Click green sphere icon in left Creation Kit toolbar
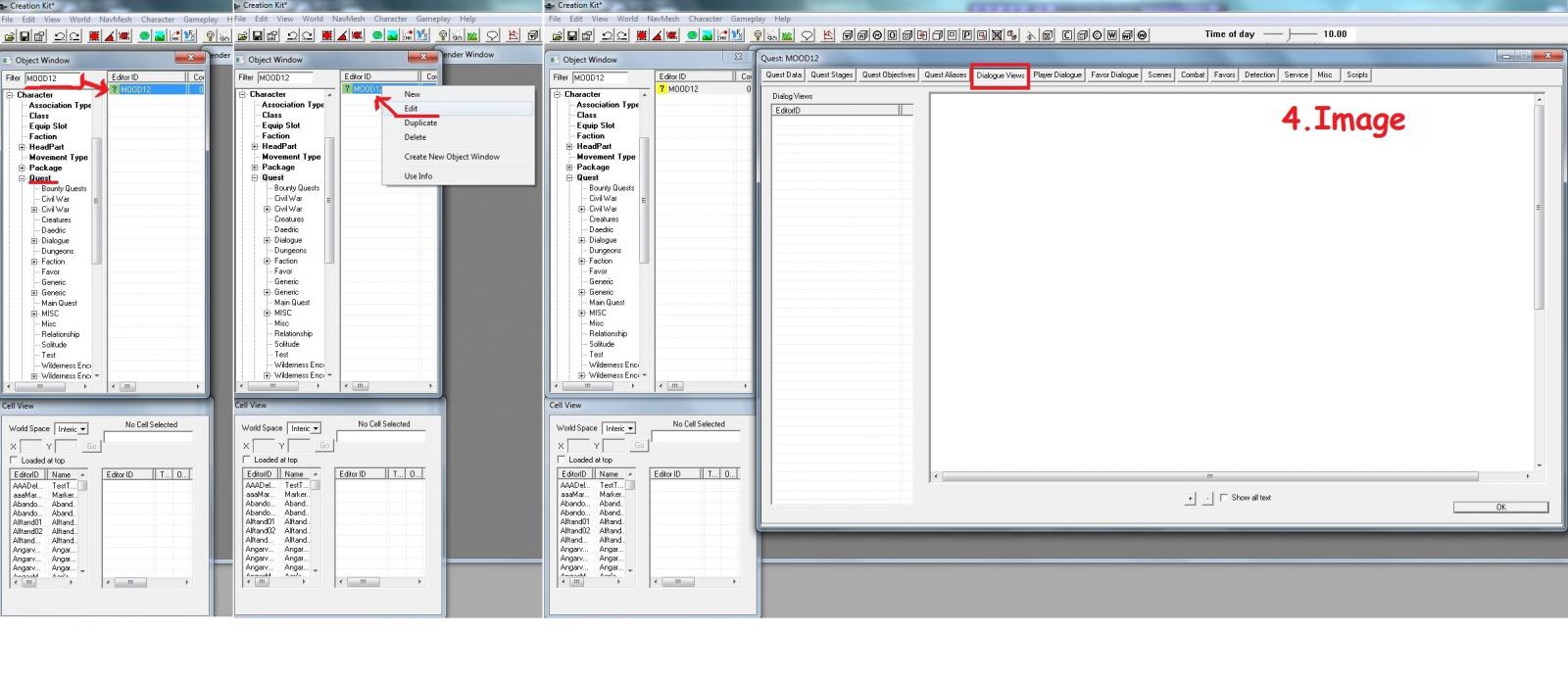Image resolution: width=1568 pixels, height=683 pixels. coord(144,36)
